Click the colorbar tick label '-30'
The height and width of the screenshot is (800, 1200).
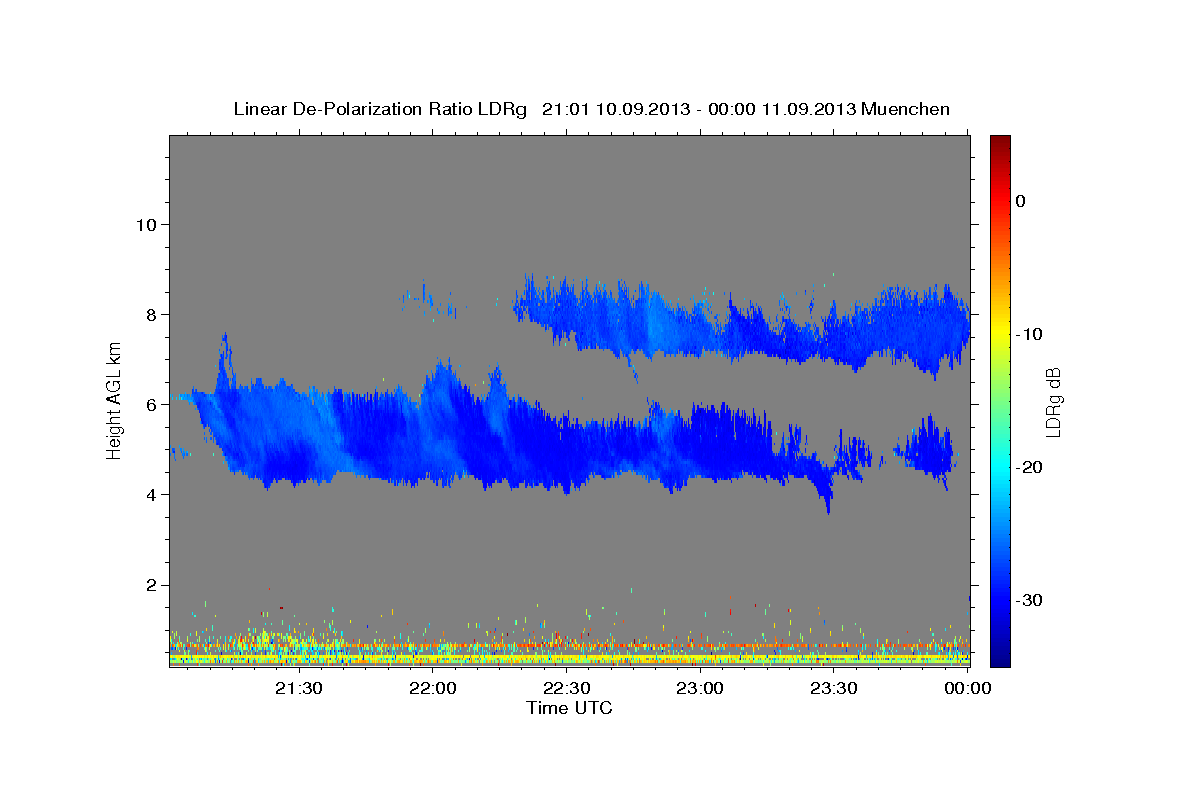[x=1029, y=600]
